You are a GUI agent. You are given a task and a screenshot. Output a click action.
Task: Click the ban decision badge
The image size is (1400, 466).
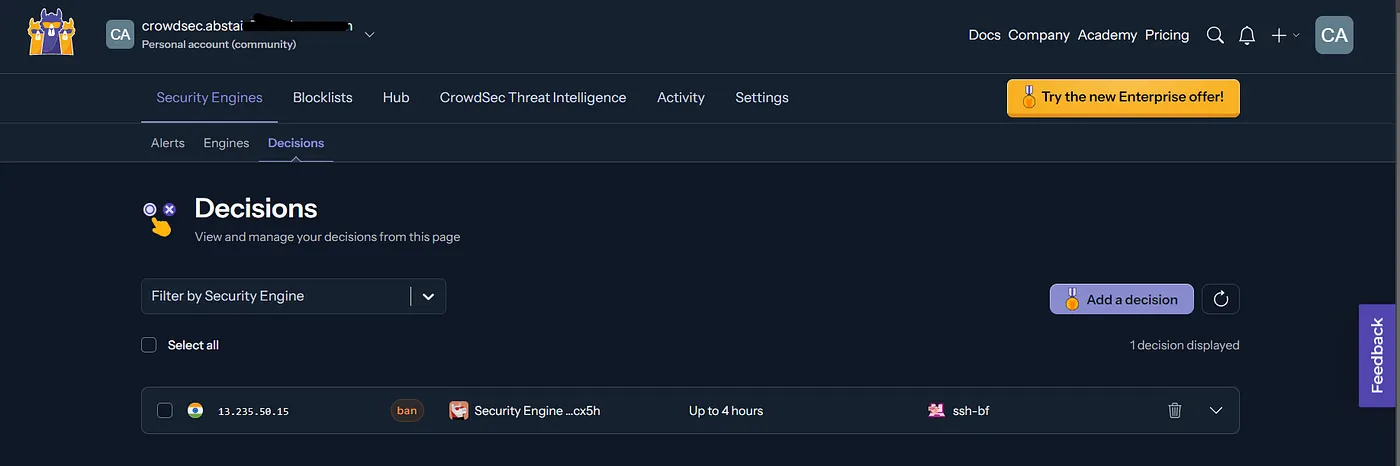[407, 410]
